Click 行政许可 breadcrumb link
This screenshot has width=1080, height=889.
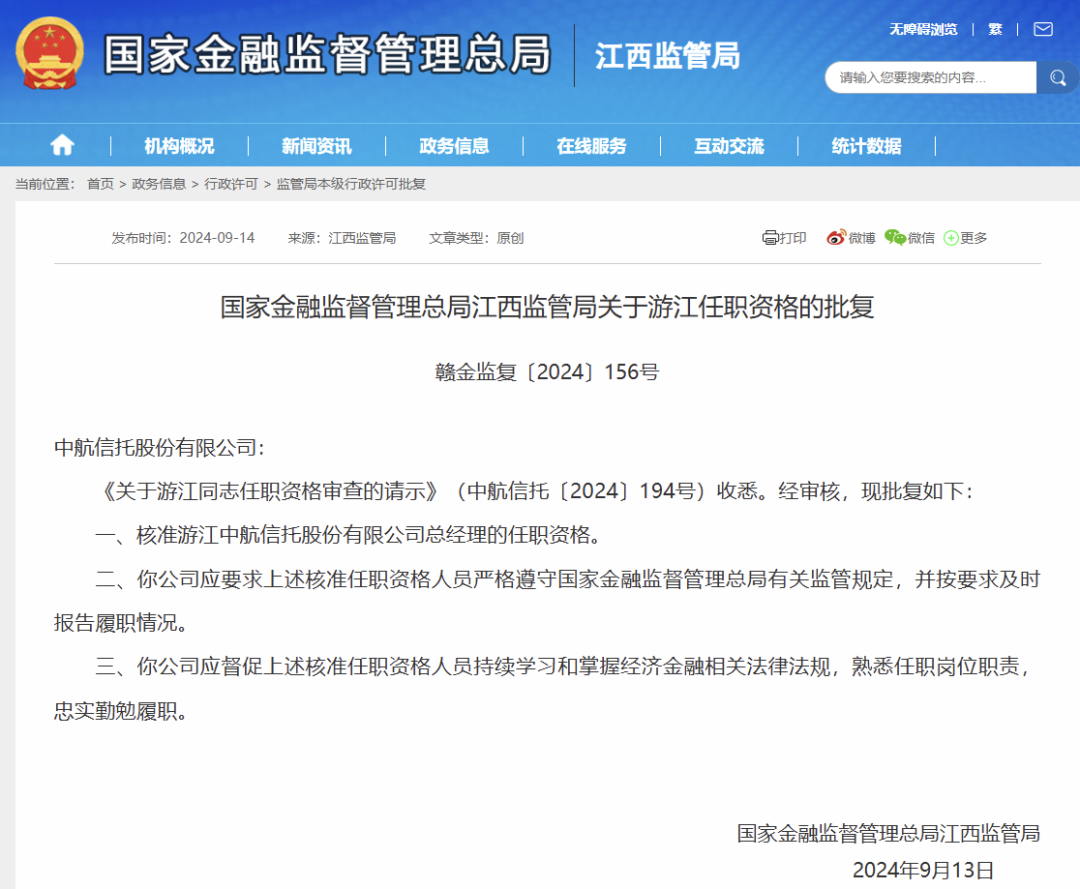click(231, 184)
